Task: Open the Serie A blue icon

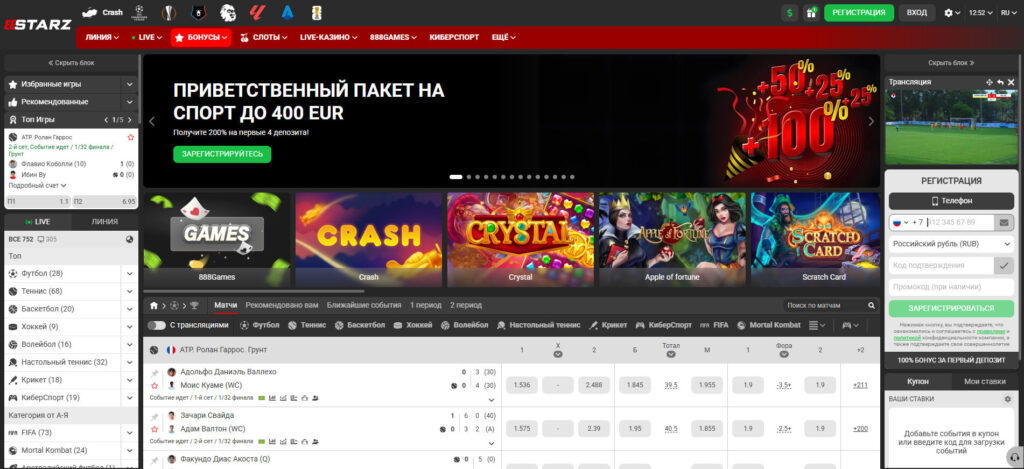Action: tap(287, 12)
